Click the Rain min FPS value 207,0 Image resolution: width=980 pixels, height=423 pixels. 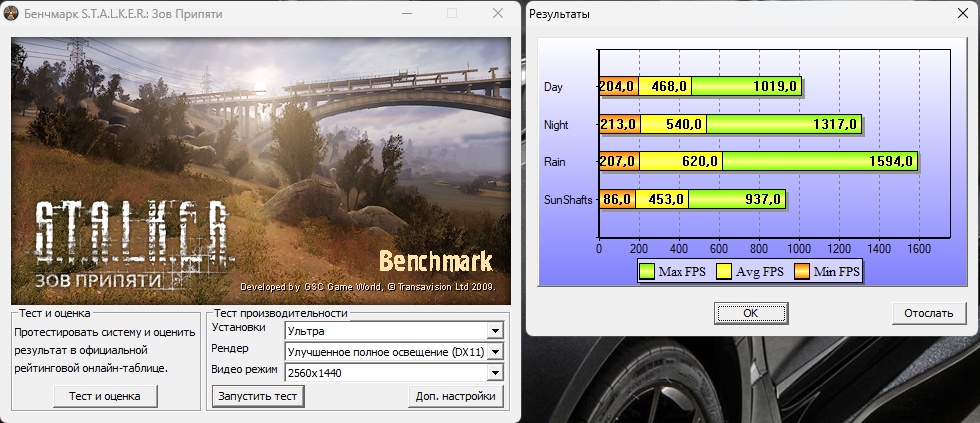(618, 162)
